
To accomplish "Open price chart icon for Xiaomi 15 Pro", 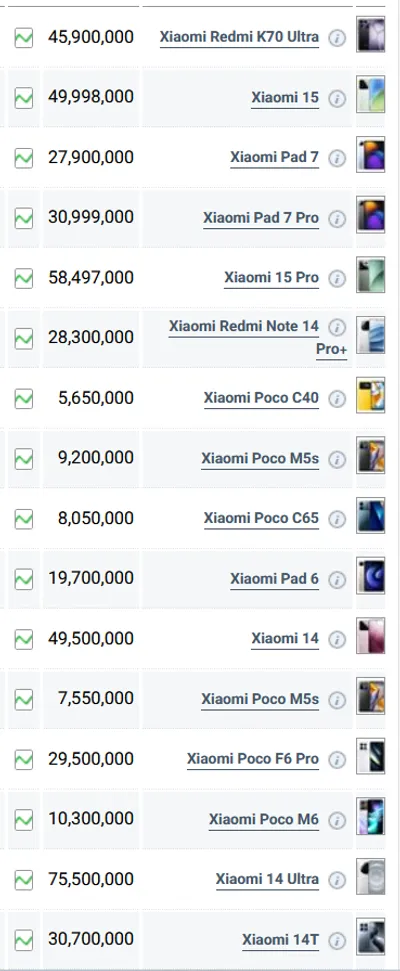I will [24, 278].
